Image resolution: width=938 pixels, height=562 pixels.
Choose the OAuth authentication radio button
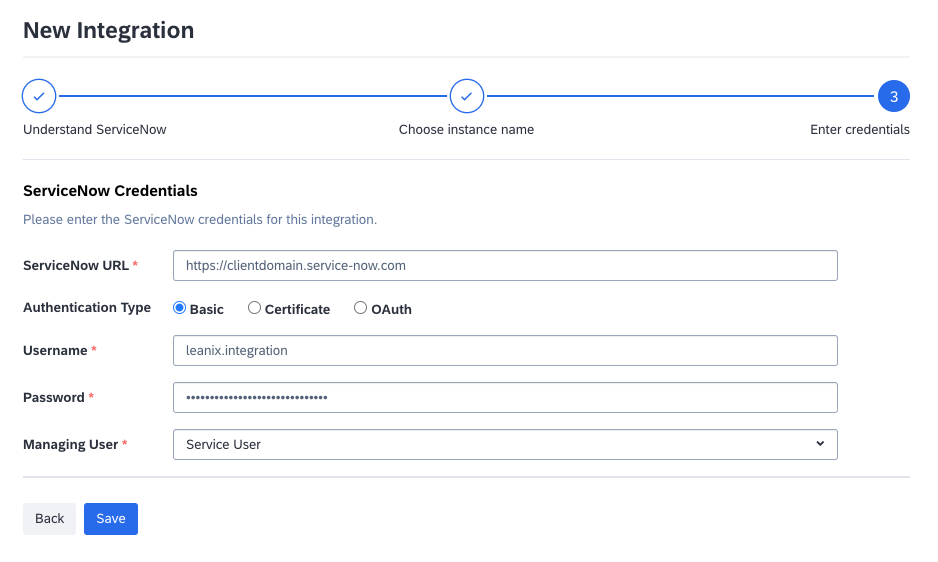[360, 308]
